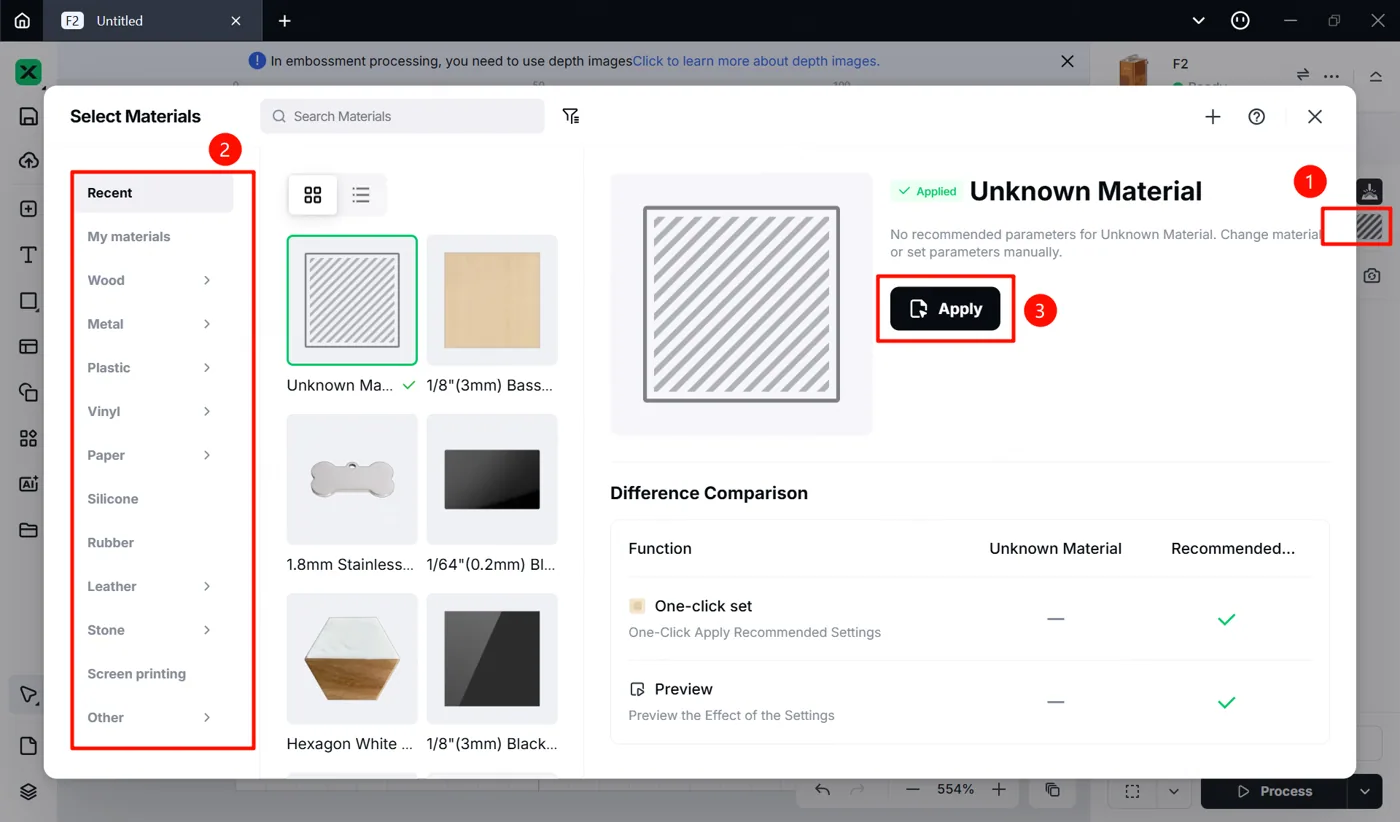This screenshot has width=1400, height=822.
Task: Open the learn more about depth images link
Action: [756, 61]
